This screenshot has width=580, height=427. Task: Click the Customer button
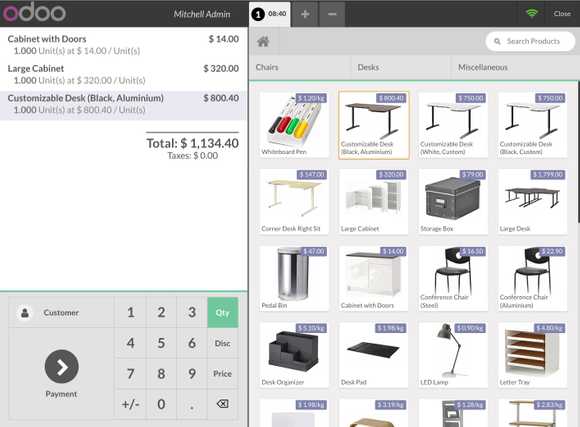tap(61, 313)
